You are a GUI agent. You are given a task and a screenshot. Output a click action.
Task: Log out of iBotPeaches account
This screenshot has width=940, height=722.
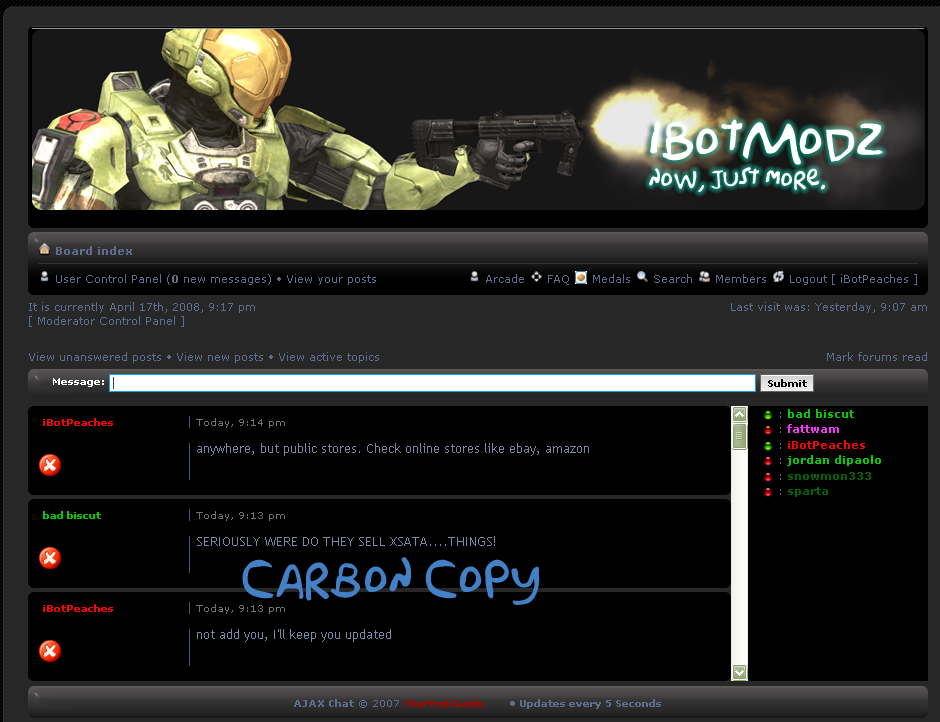[853, 279]
